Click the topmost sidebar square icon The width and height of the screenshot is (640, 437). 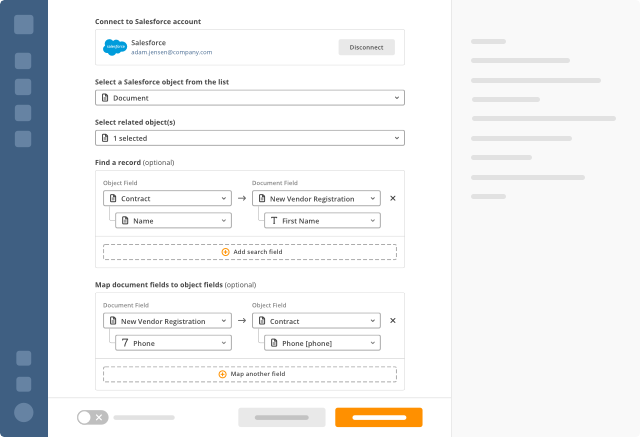[x=24, y=24]
